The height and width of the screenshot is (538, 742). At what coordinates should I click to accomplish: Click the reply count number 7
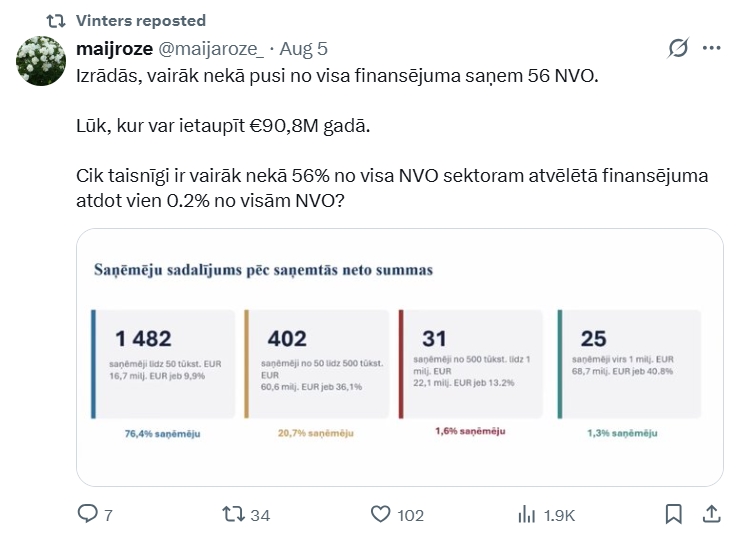108,515
